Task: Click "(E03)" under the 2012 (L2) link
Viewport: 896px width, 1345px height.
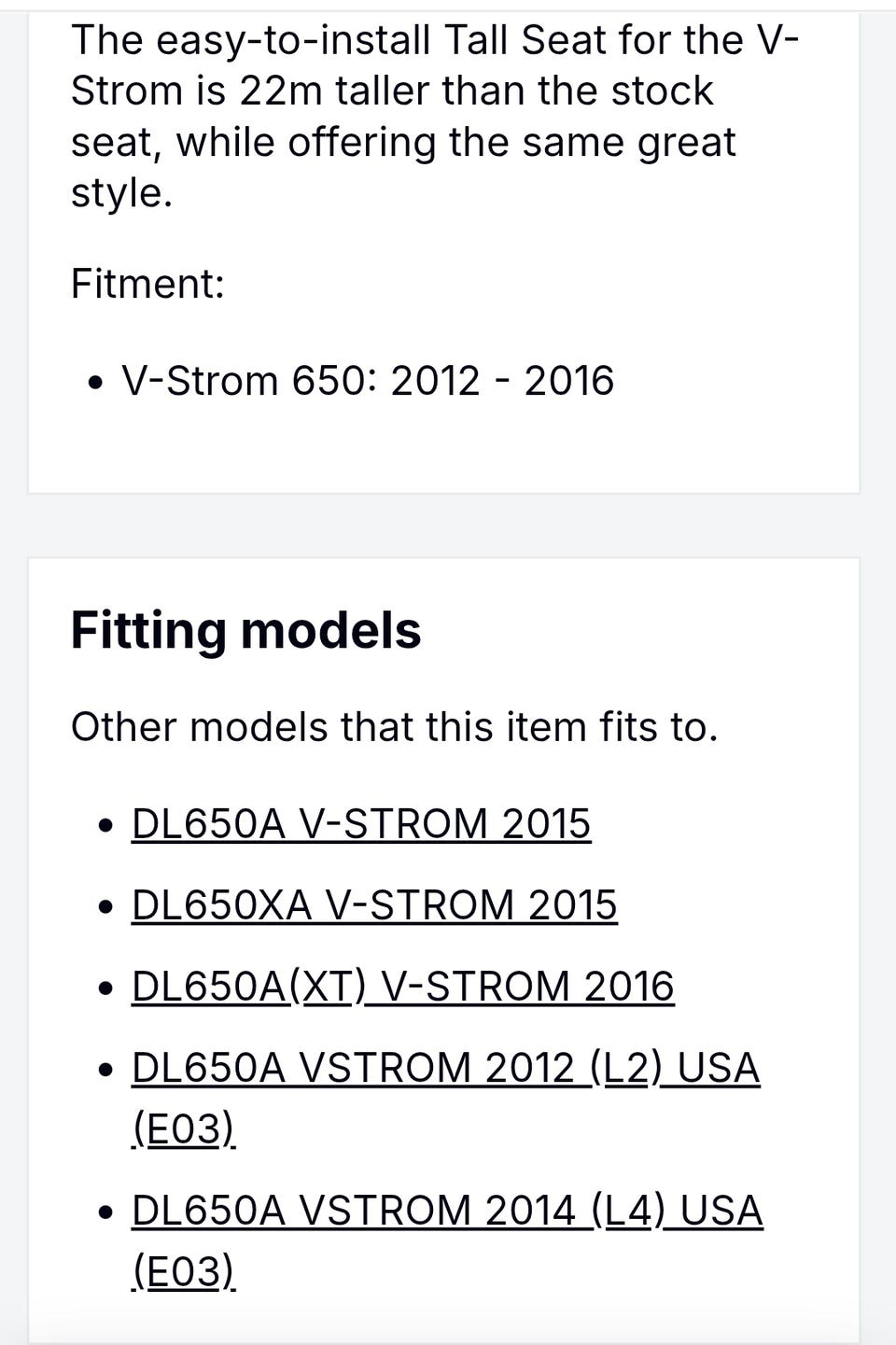Action: coord(183,1129)
